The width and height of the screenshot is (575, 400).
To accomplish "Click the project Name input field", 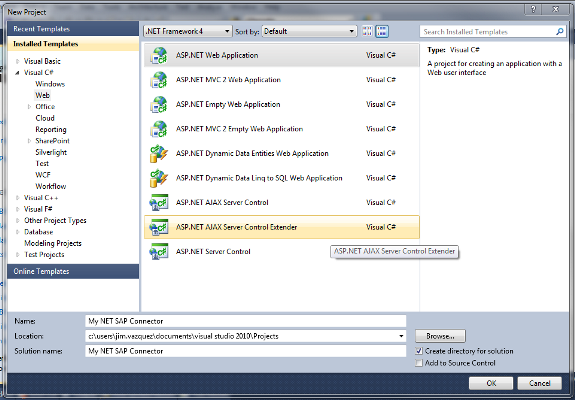I will point(245,321).
